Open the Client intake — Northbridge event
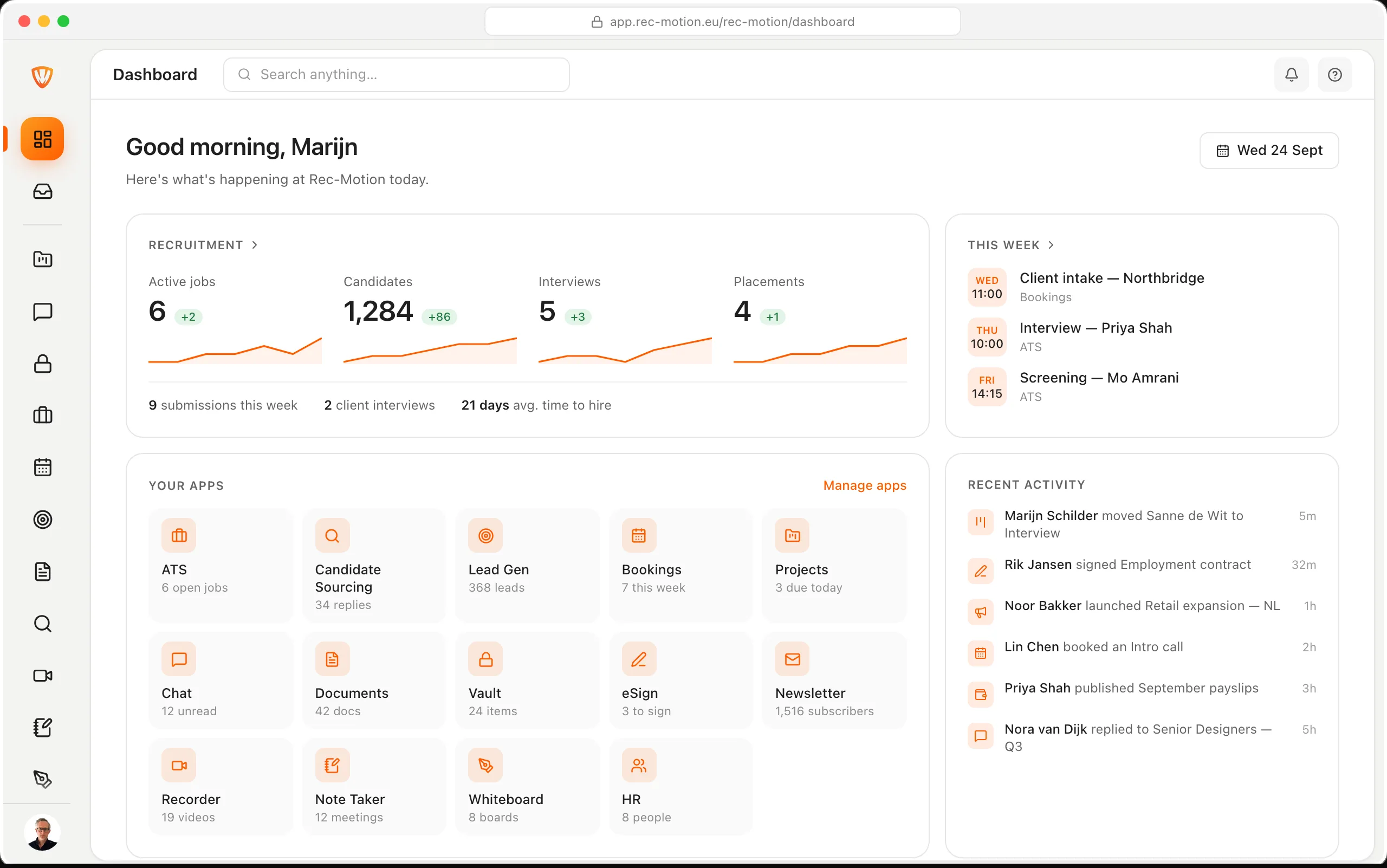1387x868 pixels. click(1142, 287)
